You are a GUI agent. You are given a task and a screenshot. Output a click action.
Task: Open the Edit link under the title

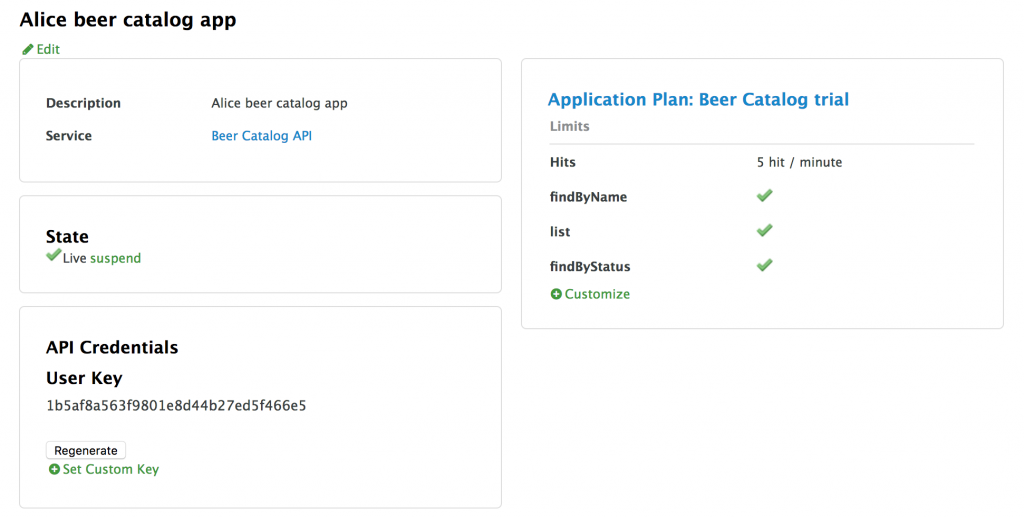pos(48,49)
